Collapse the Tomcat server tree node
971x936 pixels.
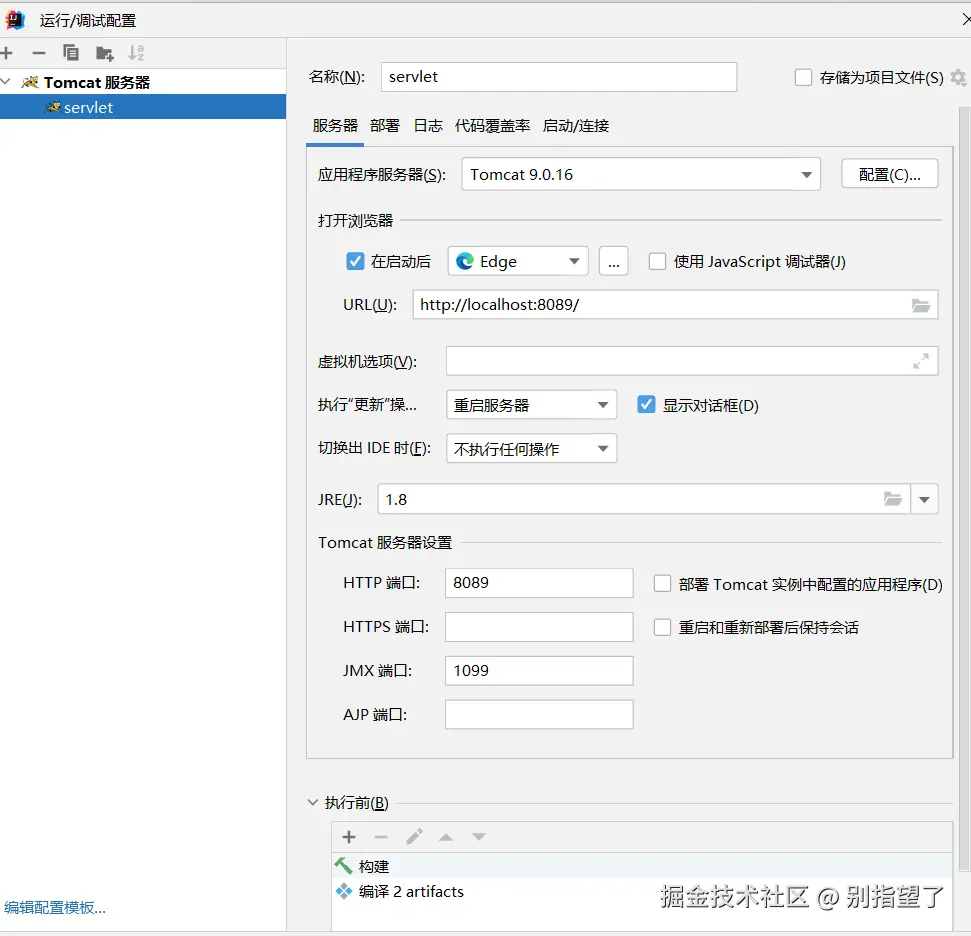(6, 82)
